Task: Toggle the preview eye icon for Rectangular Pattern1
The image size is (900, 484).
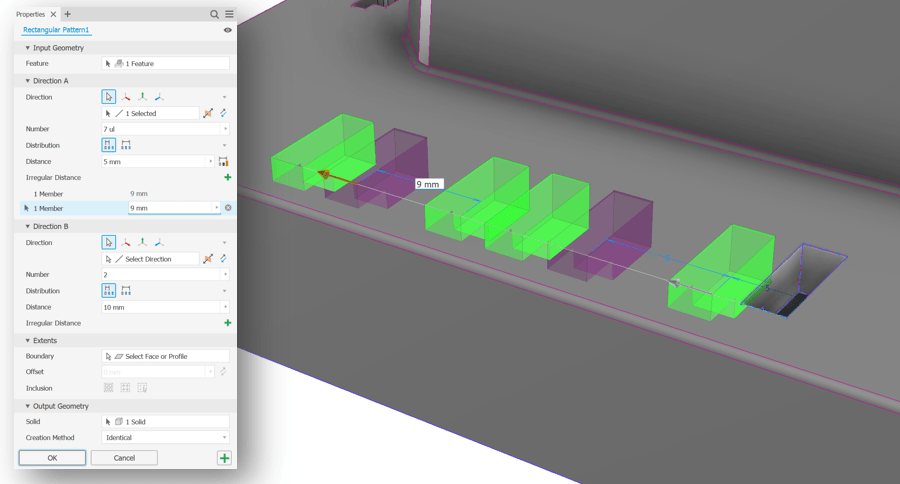Action: [x=227, y=30]
